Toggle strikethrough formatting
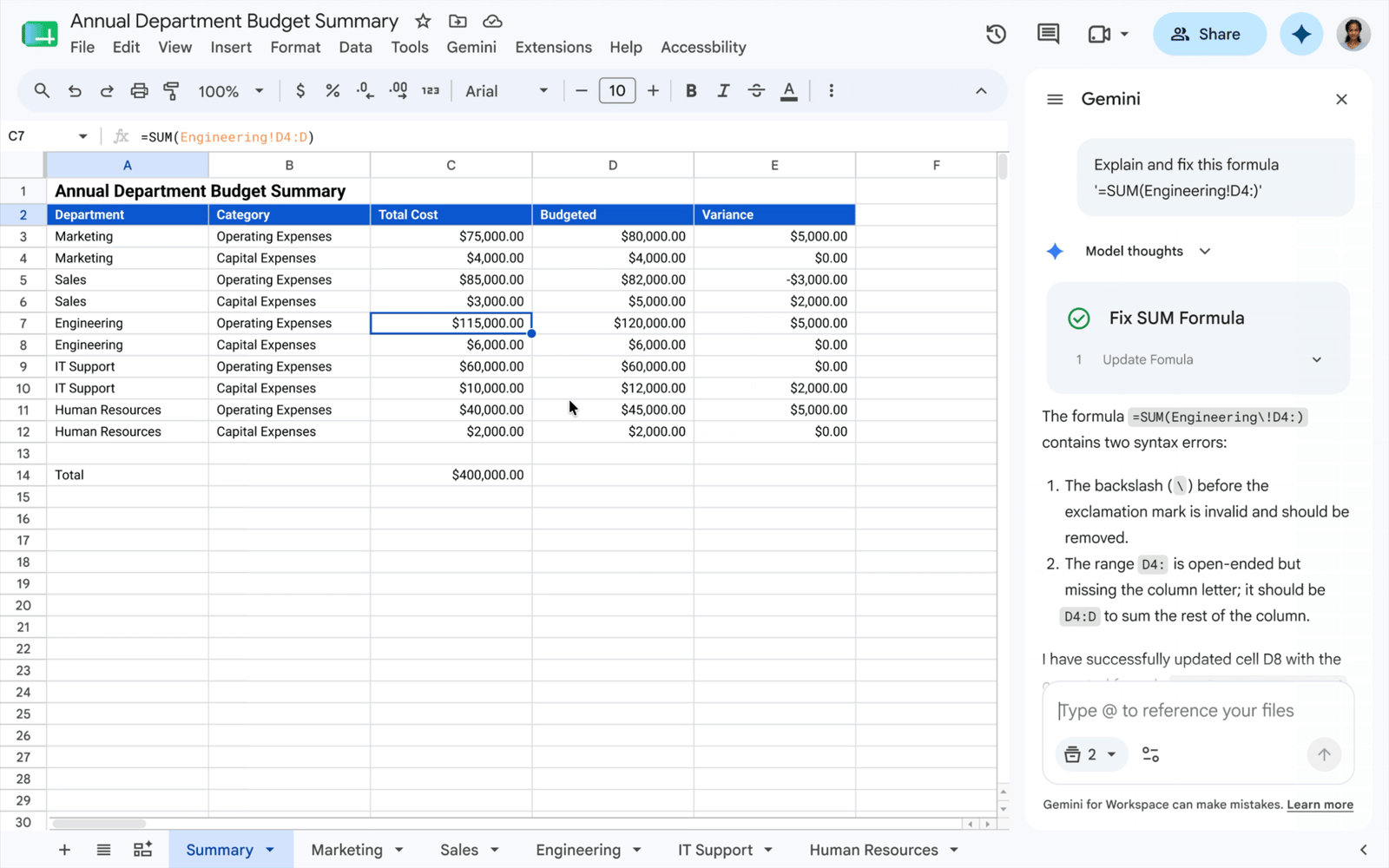This screenshot has width=1389, height=868. pos(756,90)
